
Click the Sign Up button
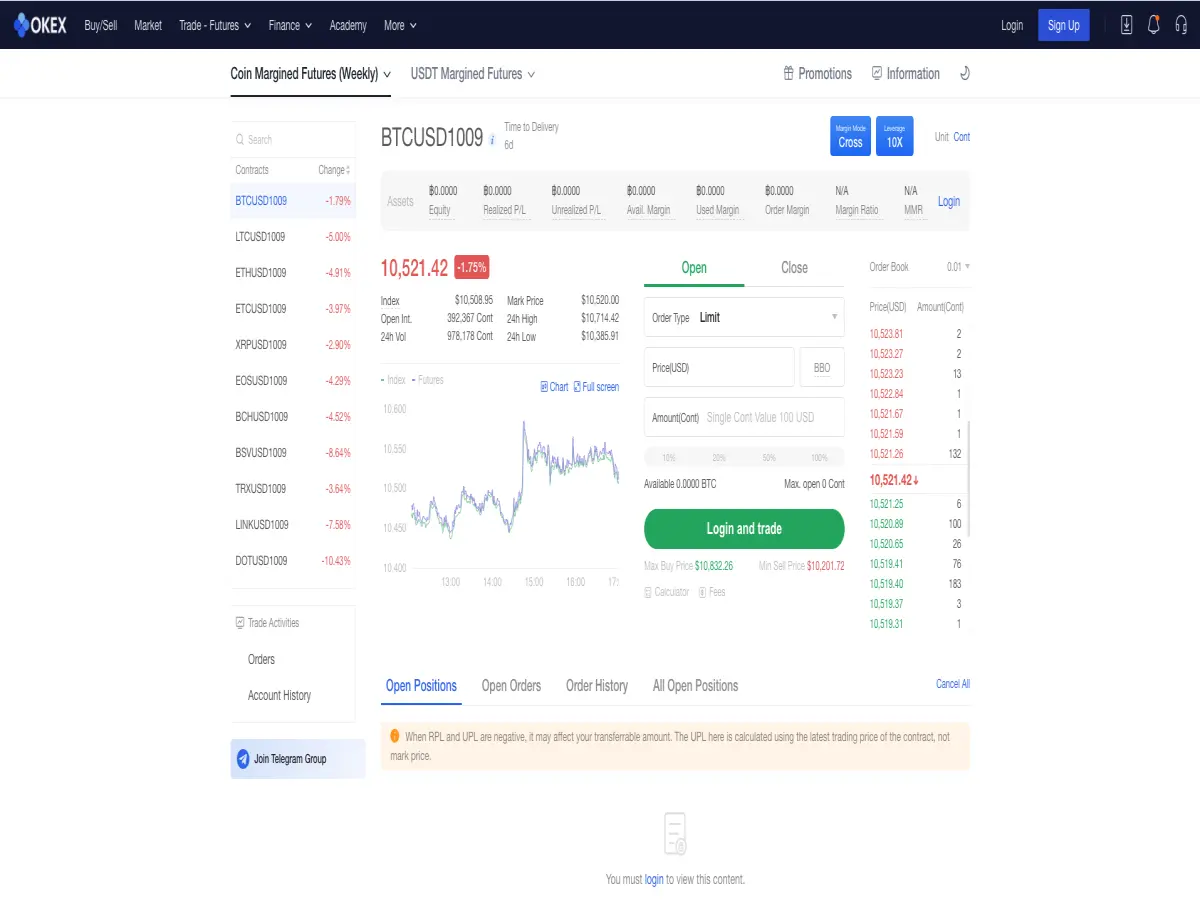click(x=1064, y=25)
